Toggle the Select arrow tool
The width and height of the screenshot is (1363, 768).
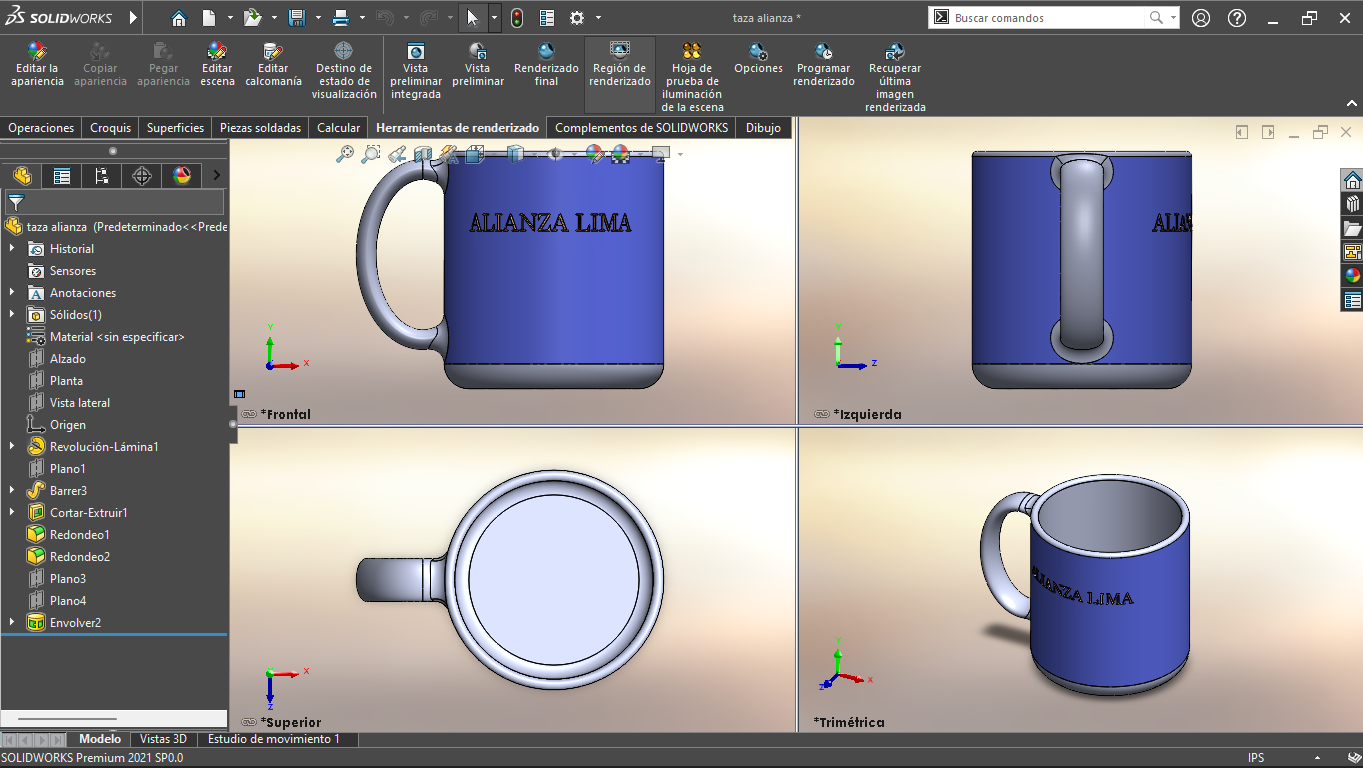coord(473,18)
